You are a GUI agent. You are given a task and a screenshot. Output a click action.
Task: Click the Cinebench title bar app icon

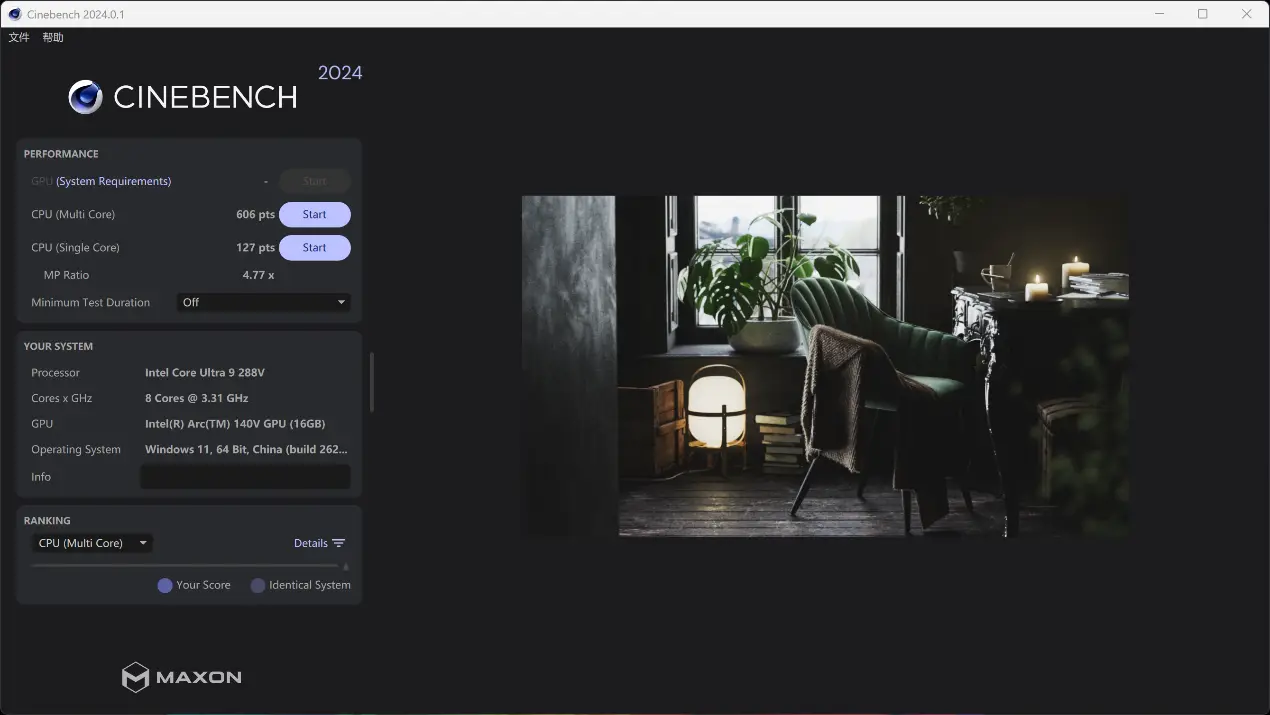point(14,14)
